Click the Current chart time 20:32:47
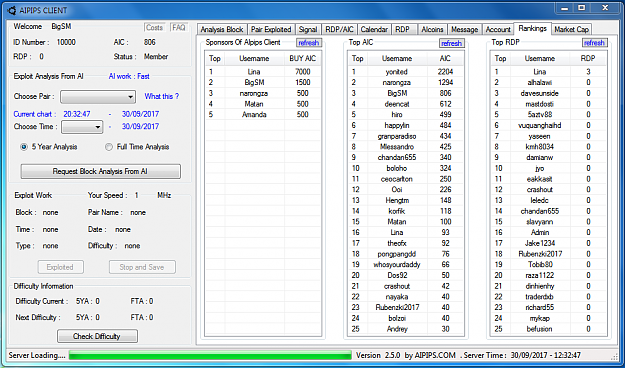This screenshot has height=368, width=625. (77, 114)
